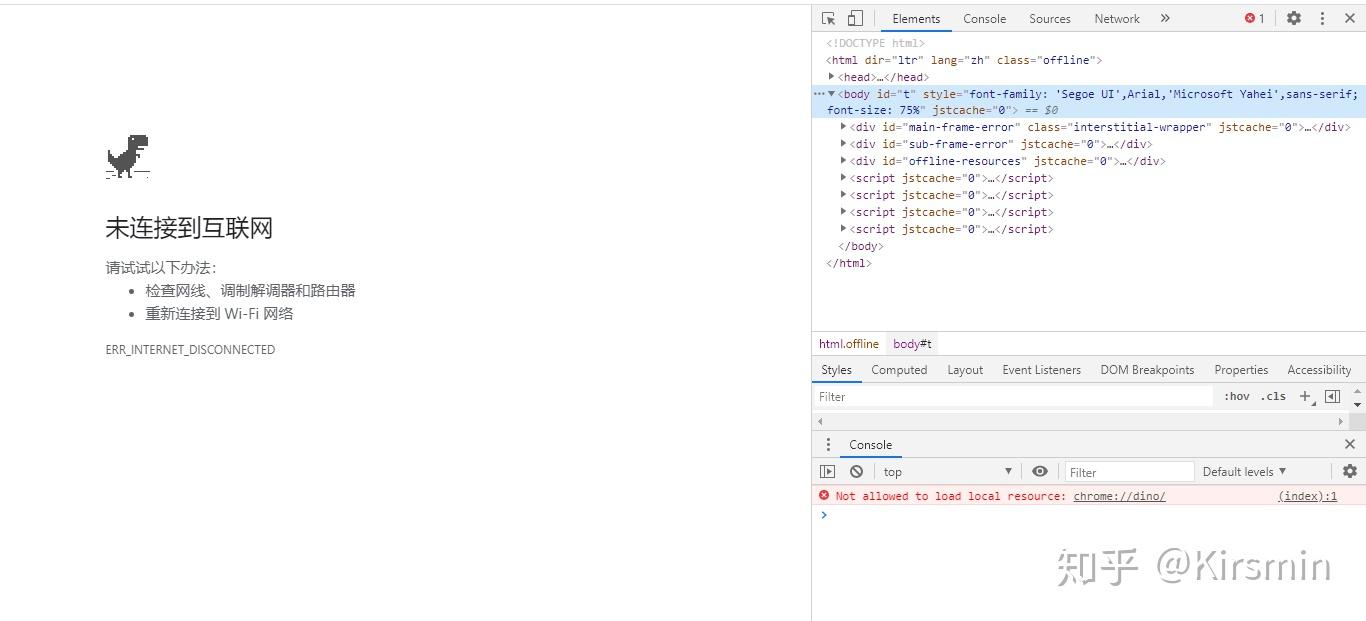The height and width of the screenshot is (621, 1366).
Task: Open the (index):1 source link
Action: (1307, 496)
